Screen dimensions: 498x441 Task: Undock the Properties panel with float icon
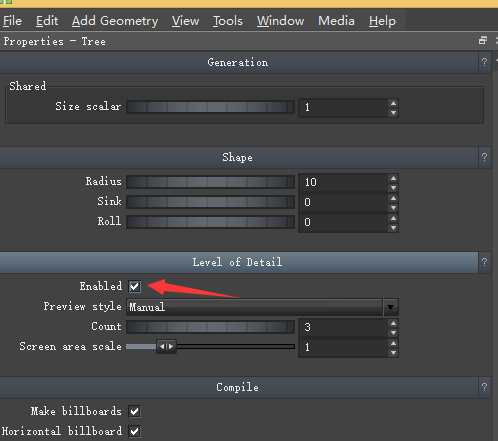click(x=483, y=41)
